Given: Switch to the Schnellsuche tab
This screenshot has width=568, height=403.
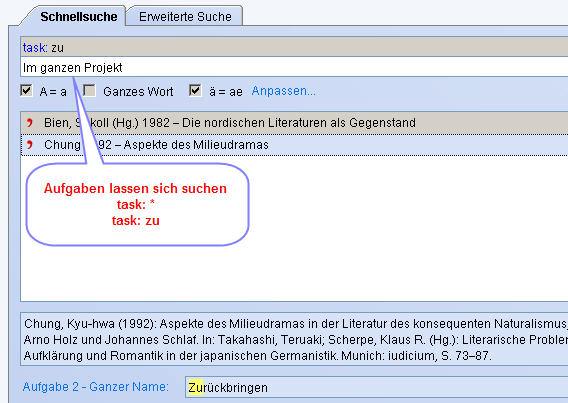Looking at the screenshot, I should [x=79, y=17].
